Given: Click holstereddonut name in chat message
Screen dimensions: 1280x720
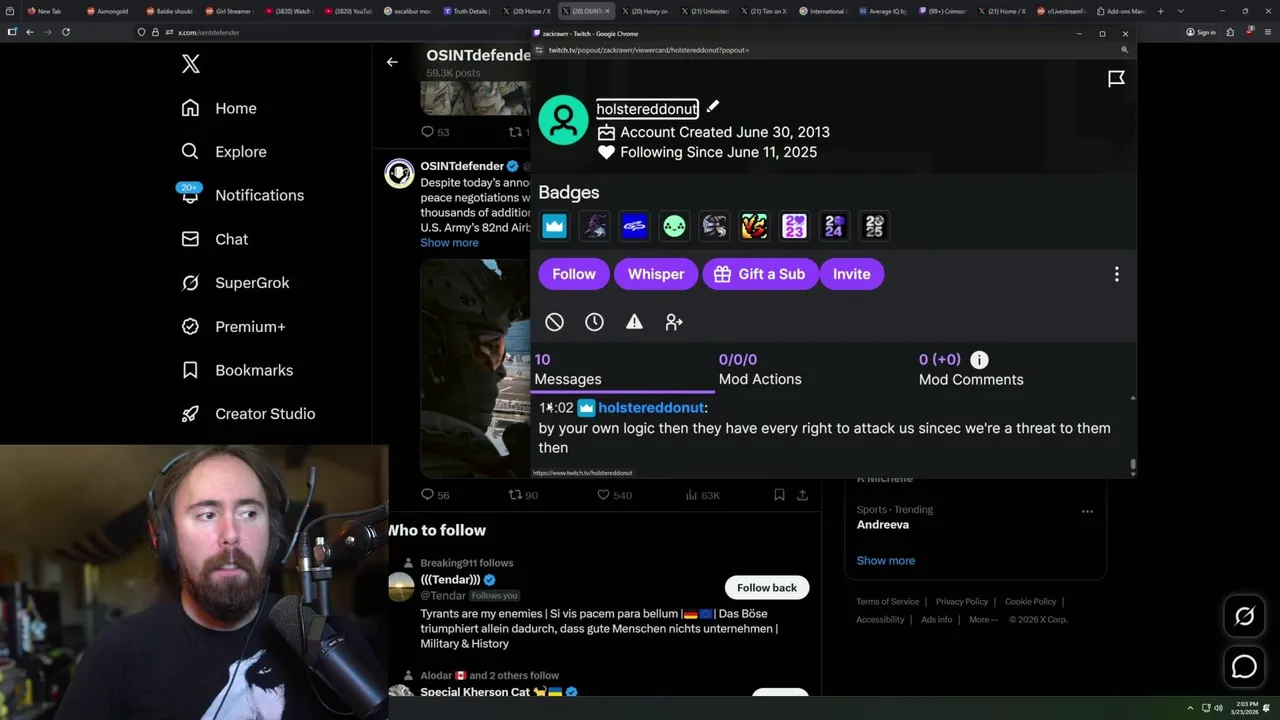Looking at the screenshot, I should [x=651, y=408].
